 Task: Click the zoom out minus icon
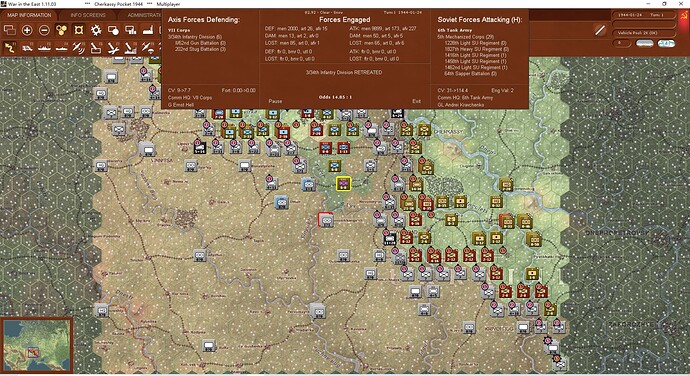click(44, 30)
